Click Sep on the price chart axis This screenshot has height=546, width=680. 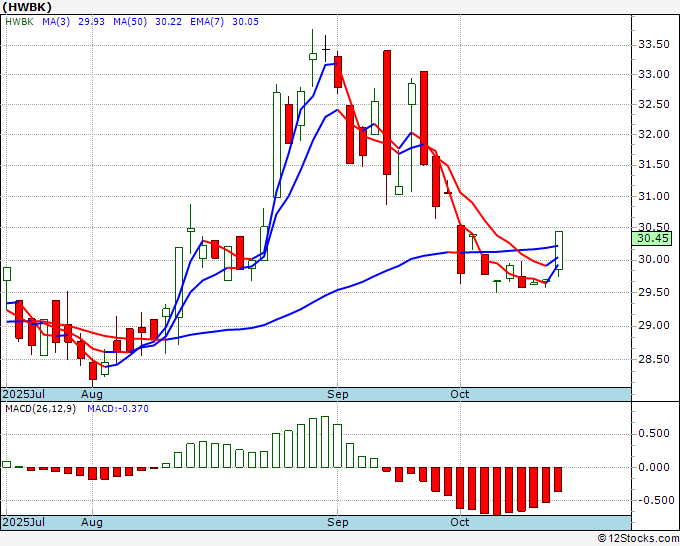(x=337, y=394)
